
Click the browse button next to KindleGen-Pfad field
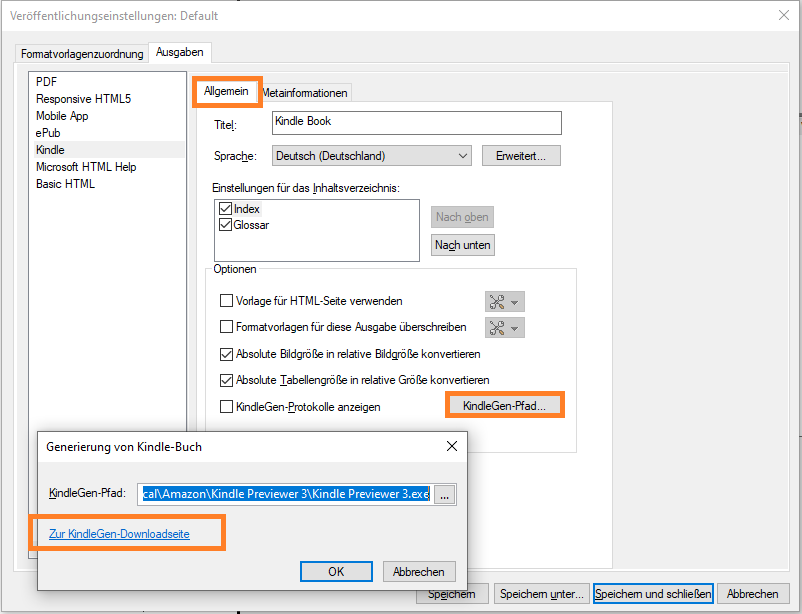445,494
